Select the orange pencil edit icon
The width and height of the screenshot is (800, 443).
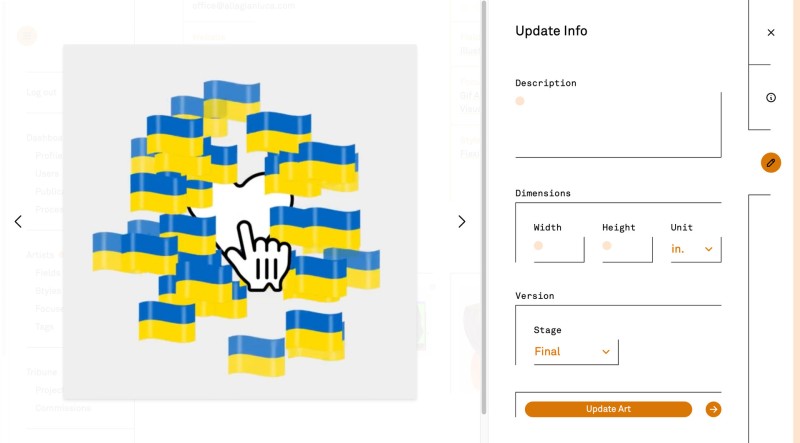[x=771, y=162]
